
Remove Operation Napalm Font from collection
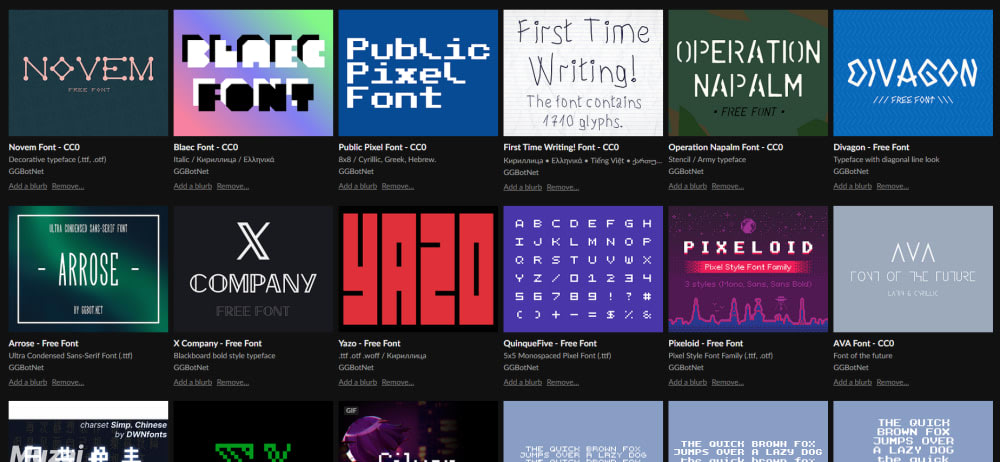coord(728,186)
